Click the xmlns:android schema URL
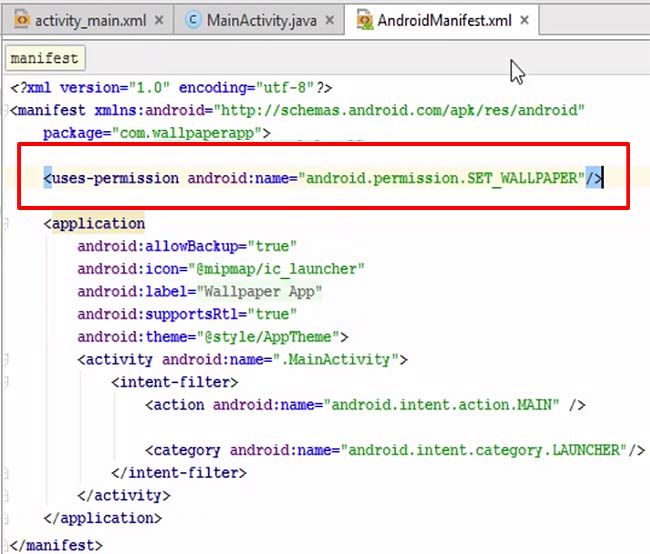 (x=399, y=110)
